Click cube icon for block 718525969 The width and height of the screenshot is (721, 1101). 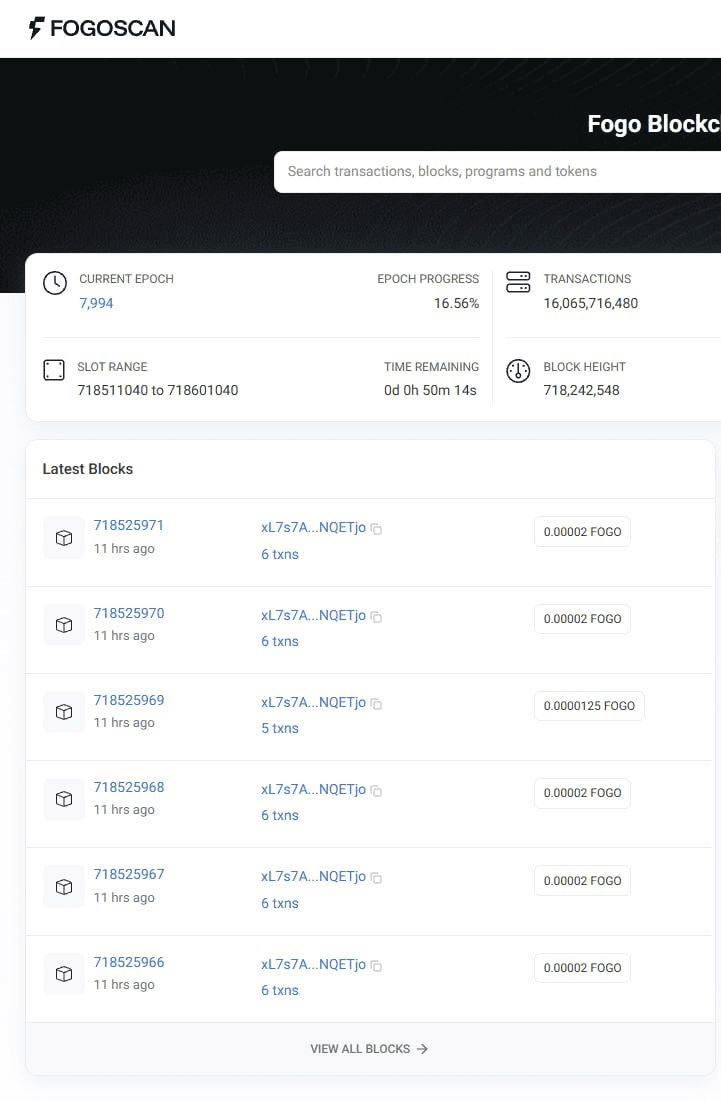click(x=64, y=712)
